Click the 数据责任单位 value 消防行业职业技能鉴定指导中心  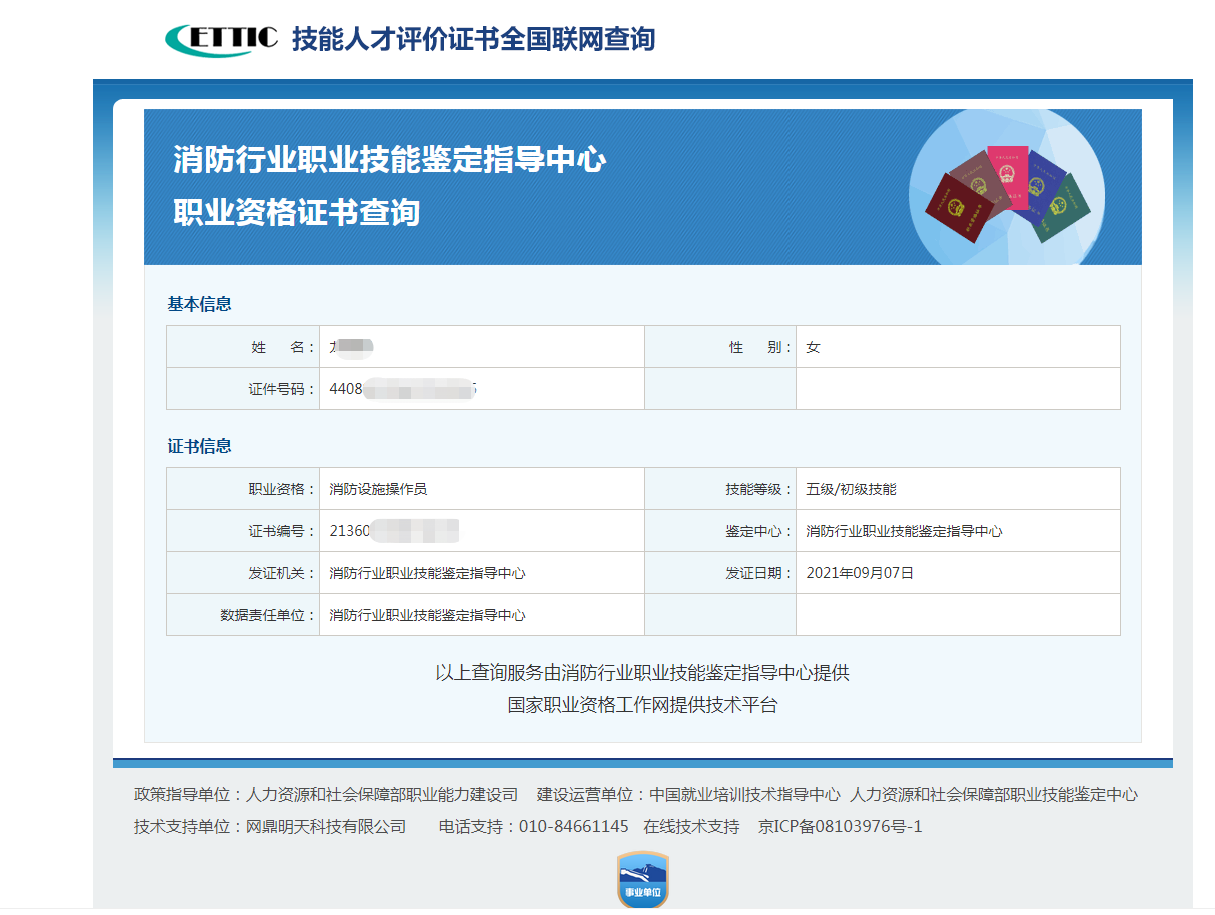pyautogui.click(x=427, y=615)
